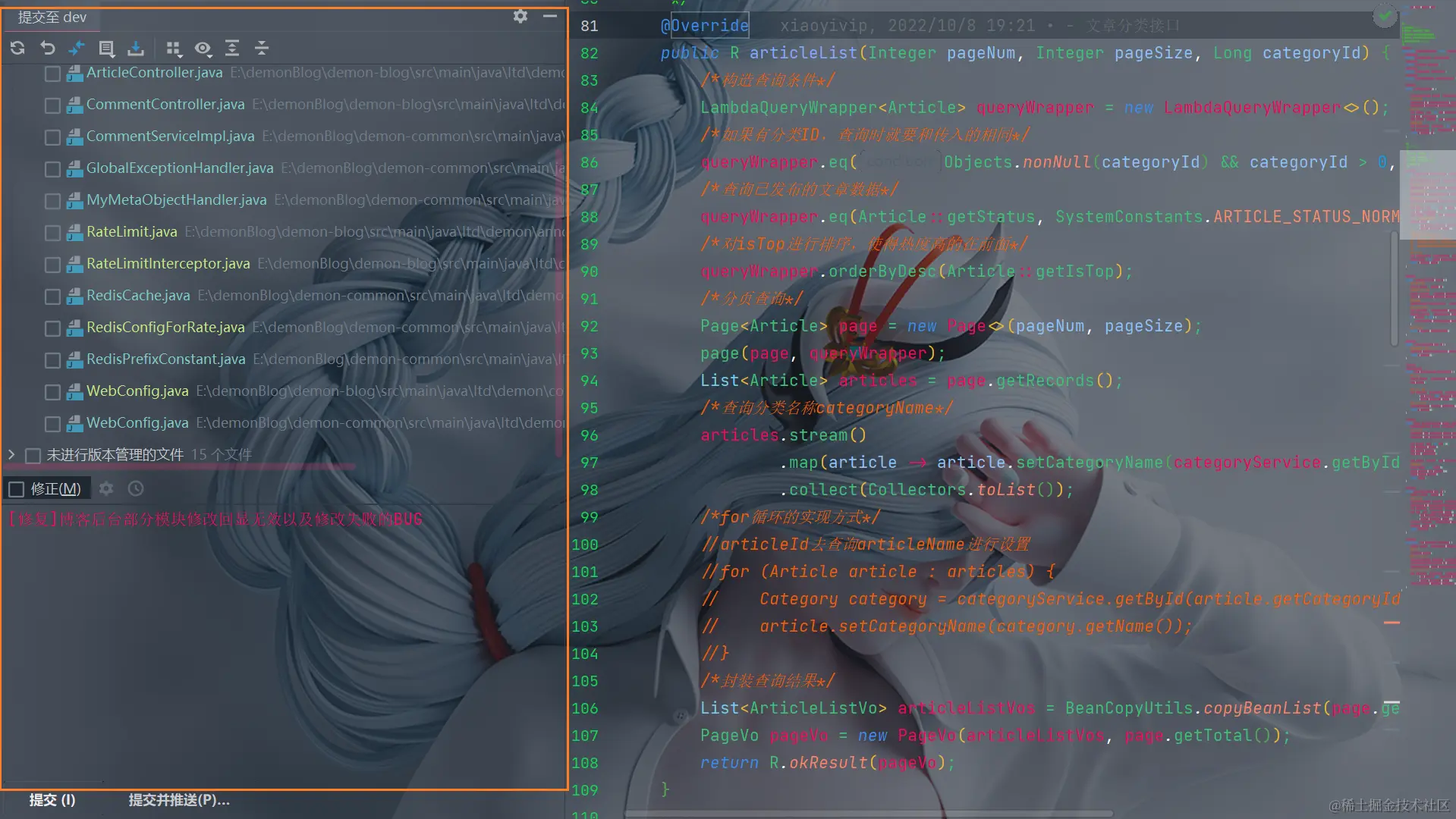The image size is (1456, 819).
Task: Click into the commit message field
Action: (x=284, y=645)
